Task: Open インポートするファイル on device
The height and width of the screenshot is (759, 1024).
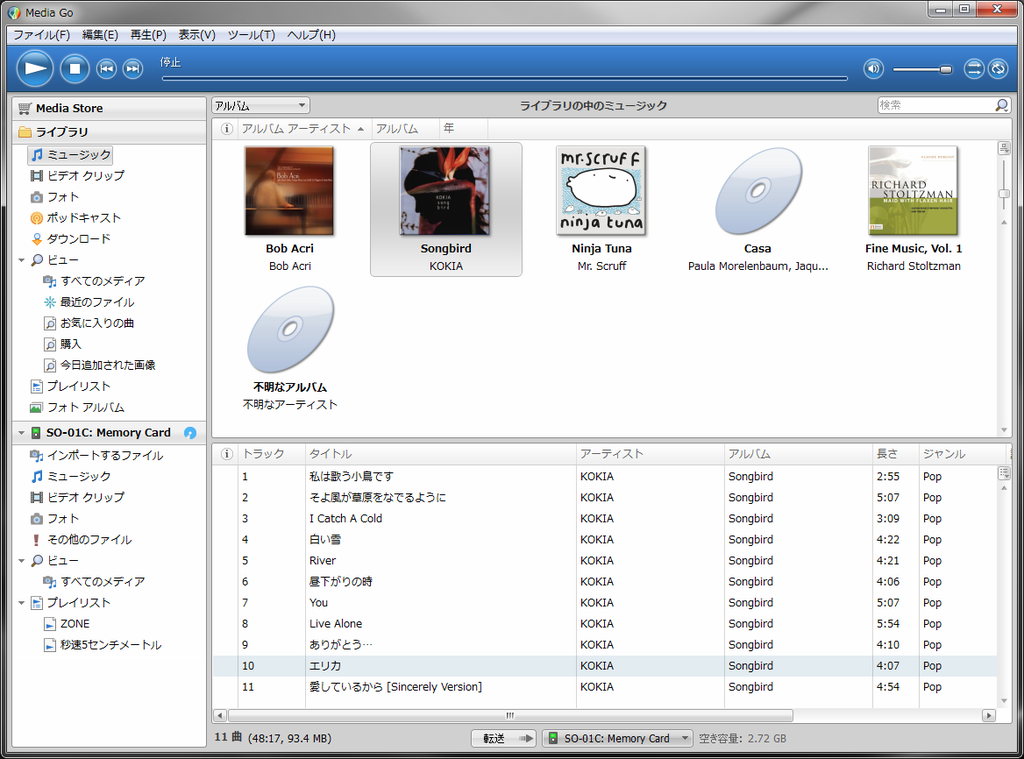Action: (x=97, y=455)
